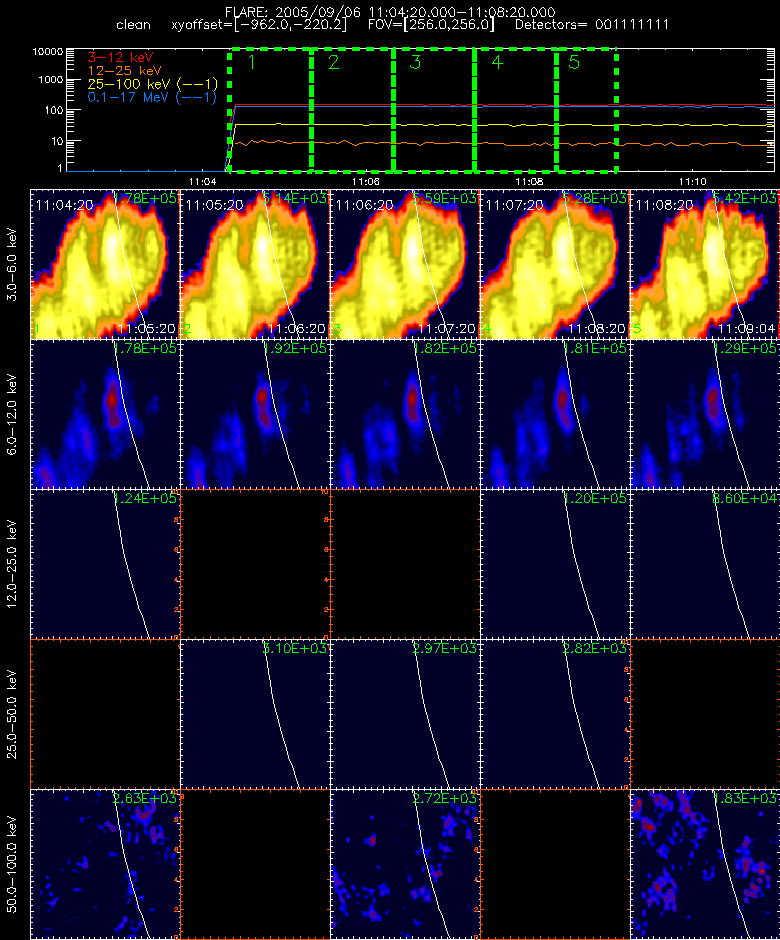Open the 3.0-6.0 keV image ending 11:08:20
780x940 pixels.
pos(555,264)
